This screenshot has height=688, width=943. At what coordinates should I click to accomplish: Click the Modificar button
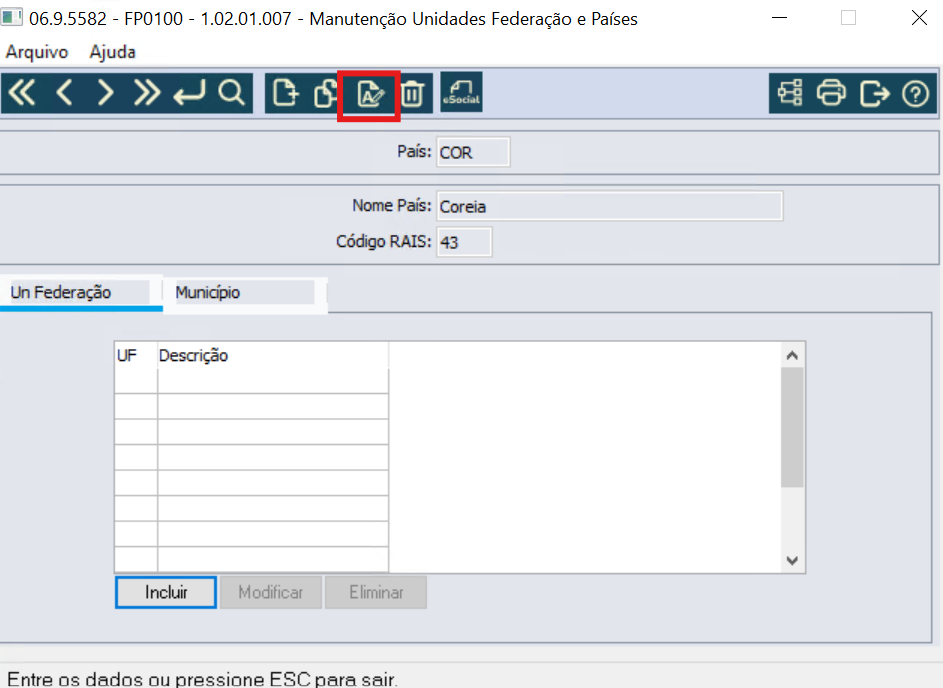[x=271, y=592]
